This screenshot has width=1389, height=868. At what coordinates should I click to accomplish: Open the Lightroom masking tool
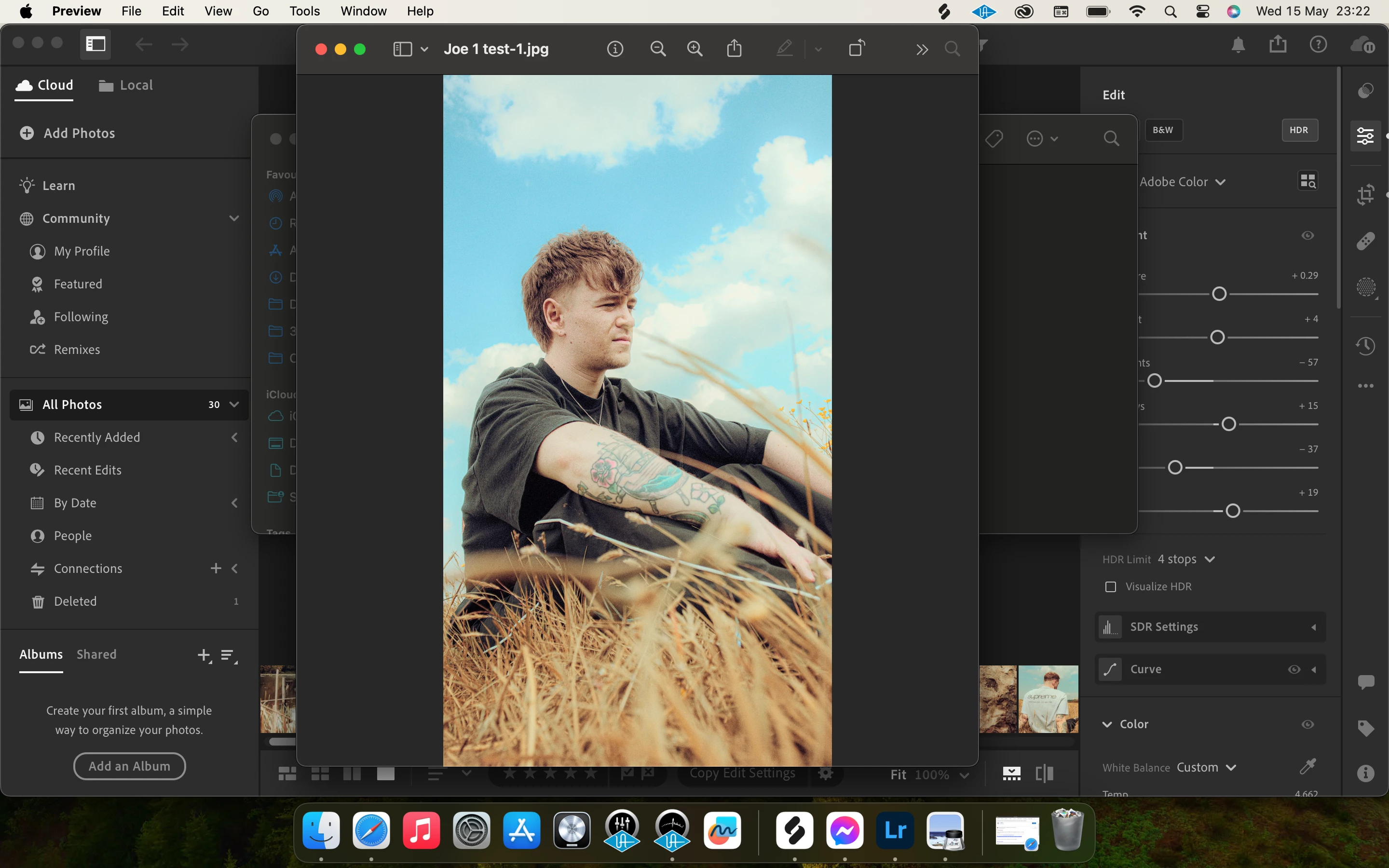point(1365,287)
